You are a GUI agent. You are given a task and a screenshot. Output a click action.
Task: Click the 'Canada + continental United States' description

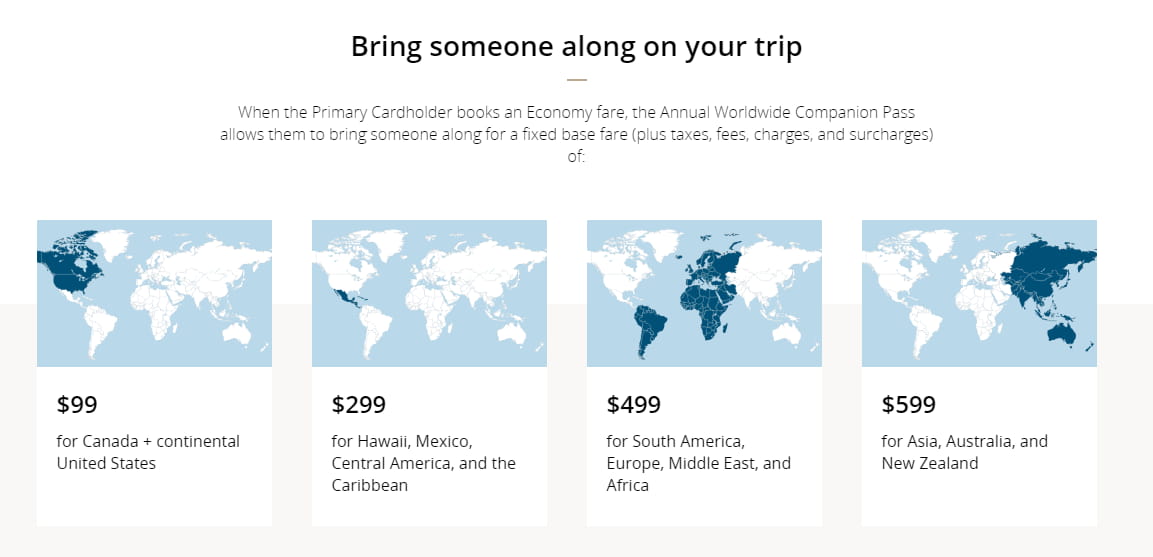point(148,452)
